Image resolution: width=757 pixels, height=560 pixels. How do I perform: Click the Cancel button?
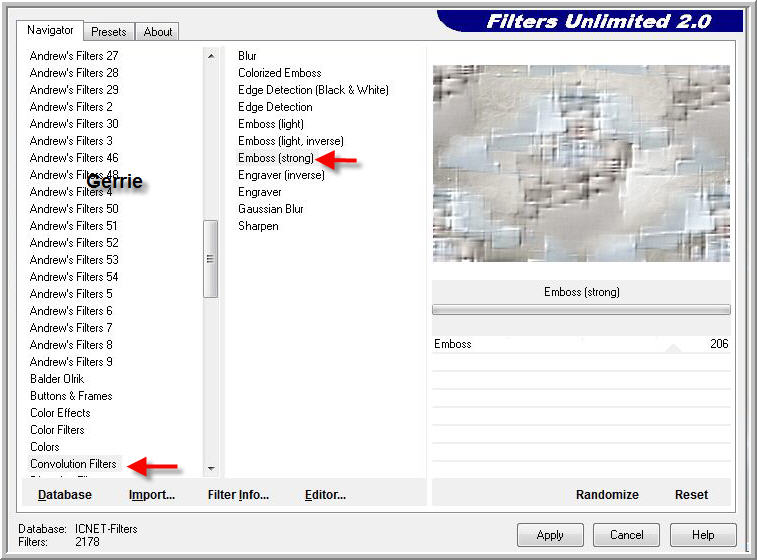[627, 535]
